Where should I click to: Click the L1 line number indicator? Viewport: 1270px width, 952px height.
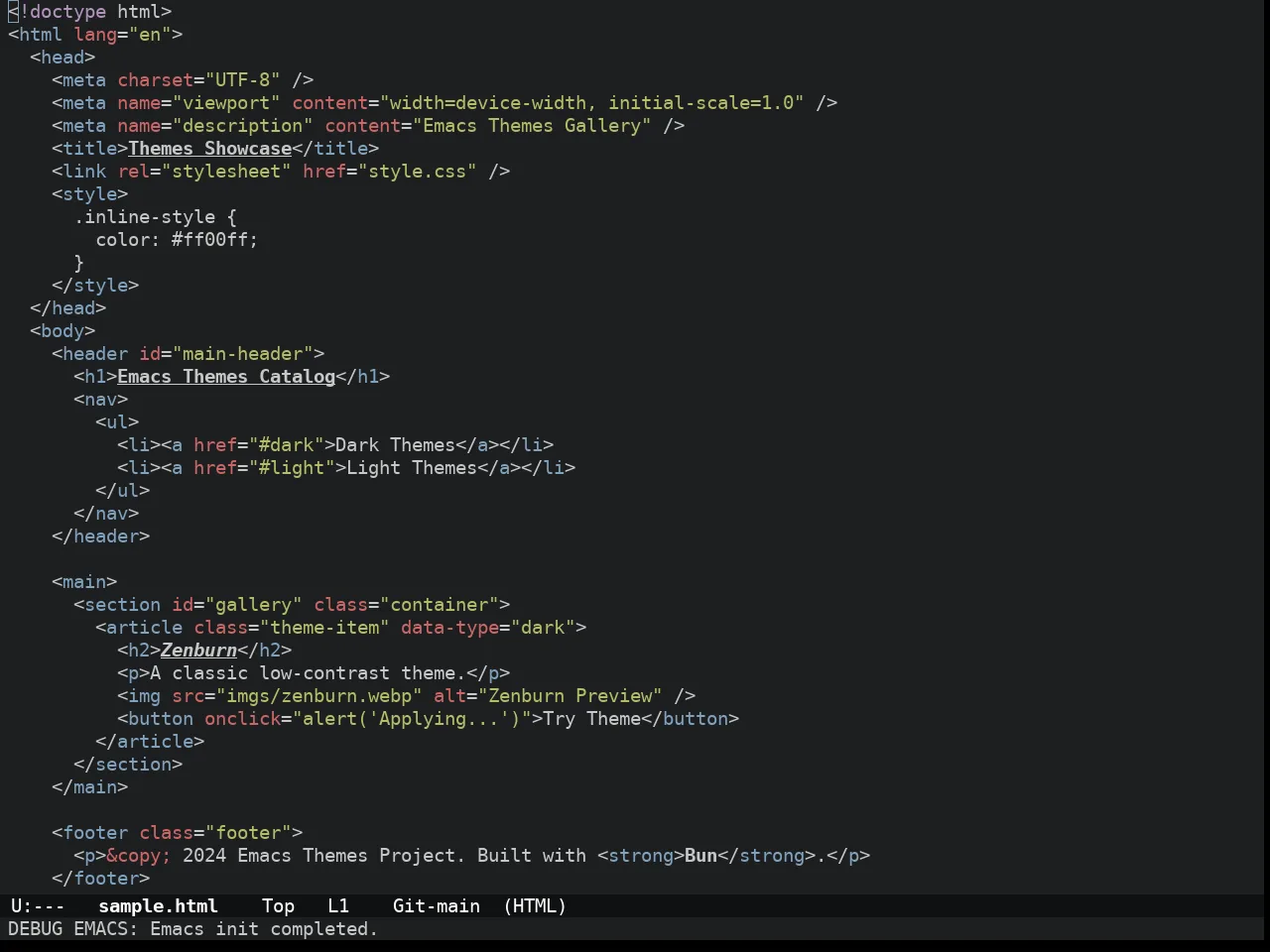click(338, 905)
